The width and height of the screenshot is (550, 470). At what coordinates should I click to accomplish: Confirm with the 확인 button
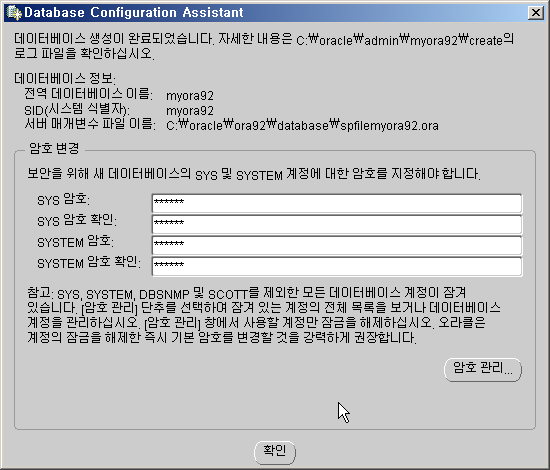[x=275, y=452]
